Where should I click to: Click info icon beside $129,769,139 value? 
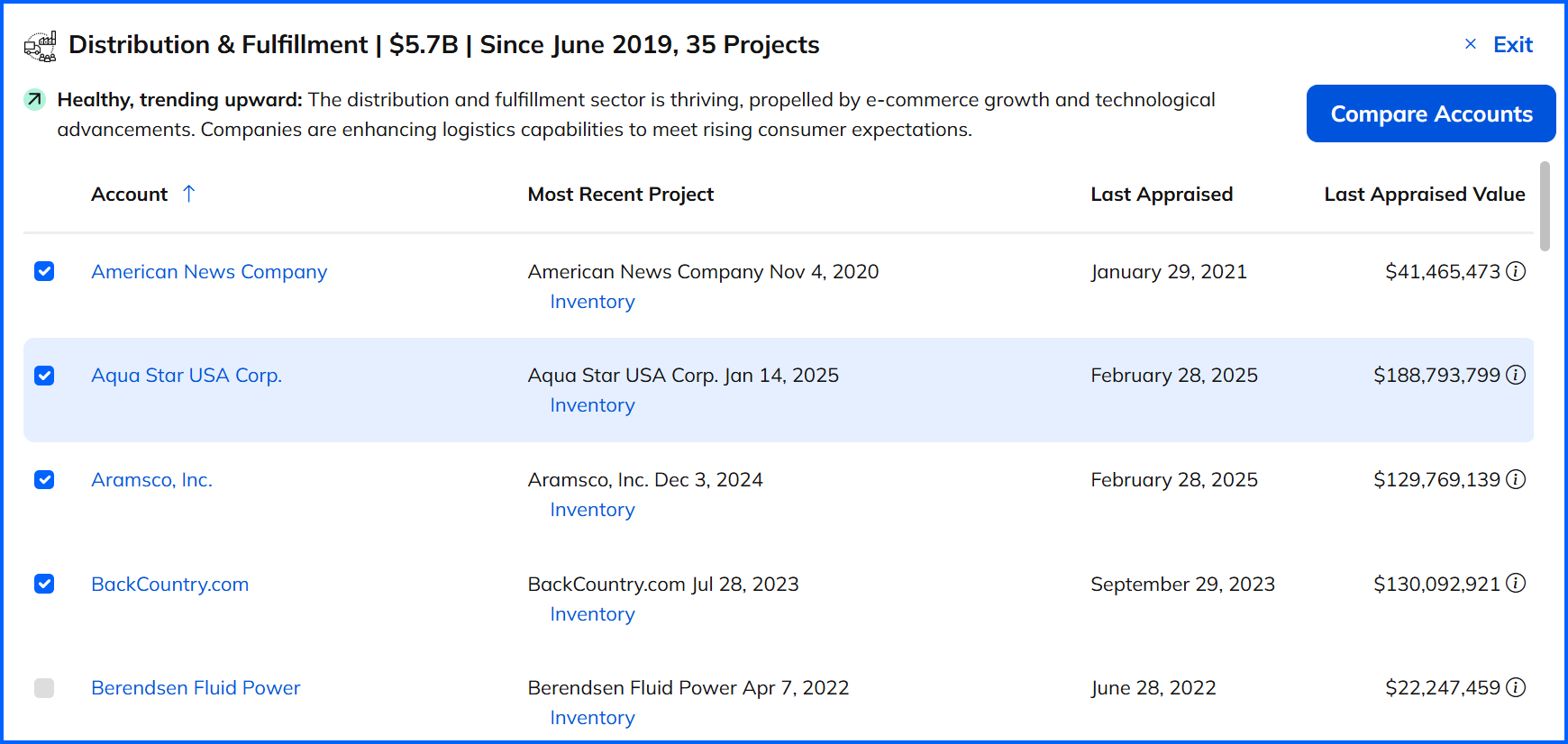point(1517,479)
